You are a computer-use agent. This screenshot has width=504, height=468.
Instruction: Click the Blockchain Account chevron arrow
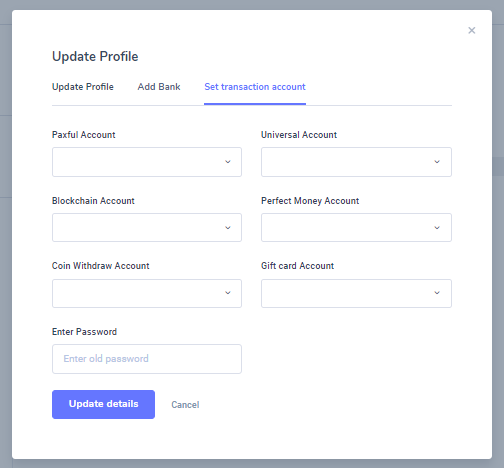[x=228, y=228]
